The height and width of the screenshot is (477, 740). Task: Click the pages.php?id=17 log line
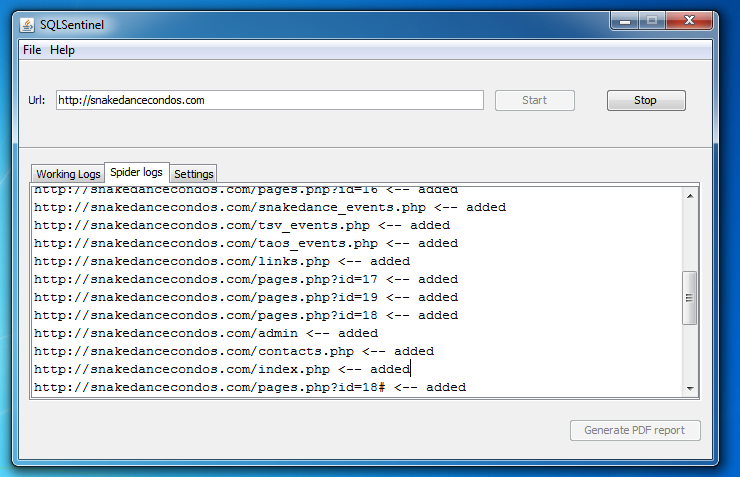(246, 279)
